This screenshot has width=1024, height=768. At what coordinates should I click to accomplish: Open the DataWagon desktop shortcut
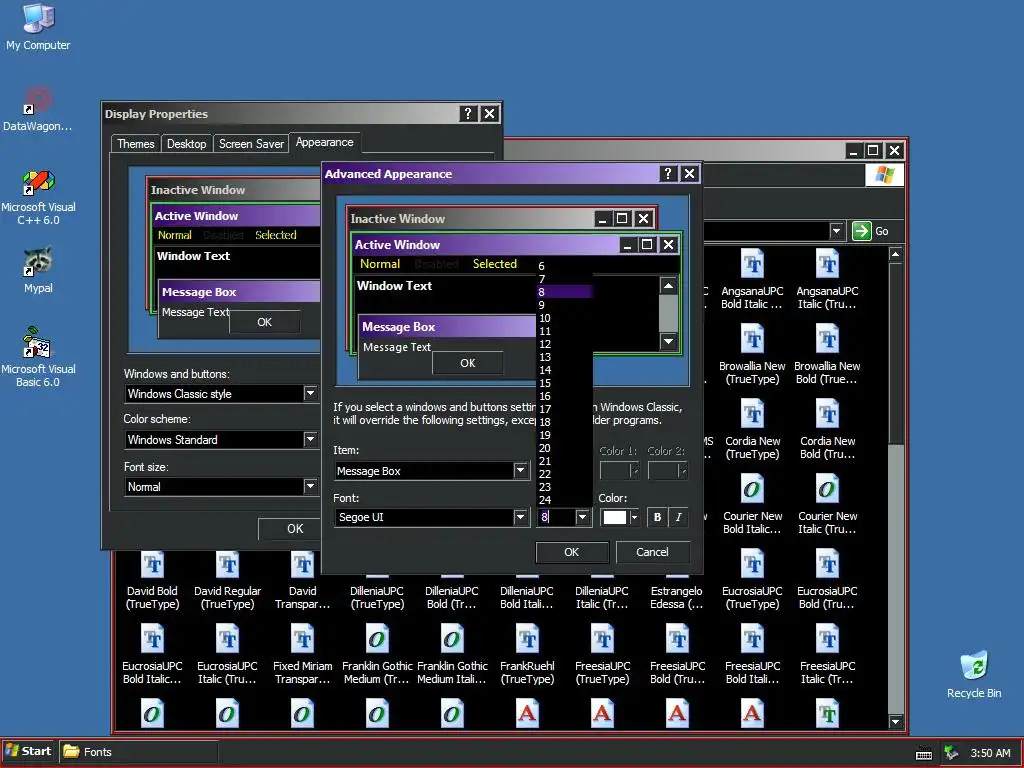(x=38, y=108)
